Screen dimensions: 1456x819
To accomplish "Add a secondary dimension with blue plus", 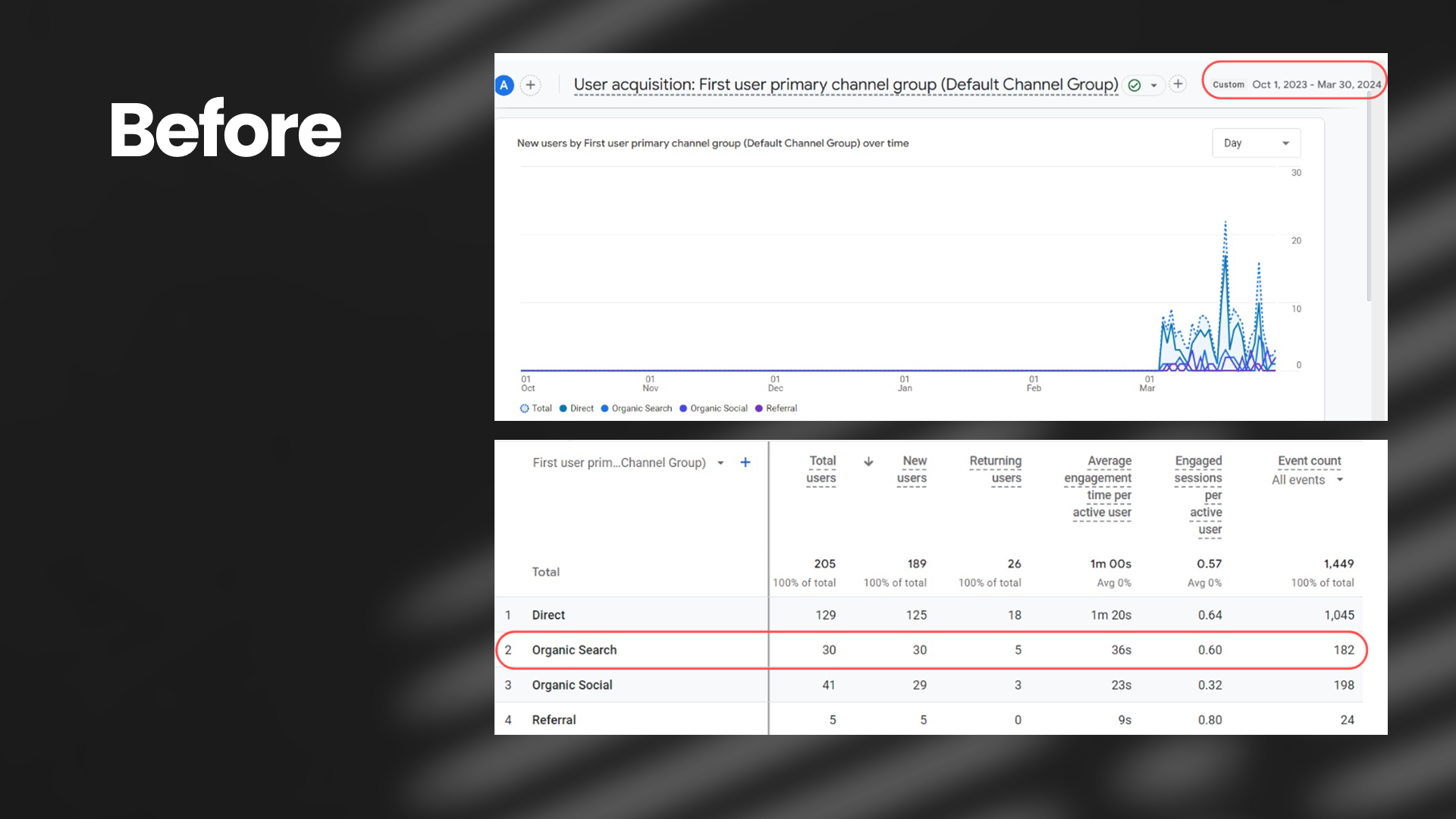I will 745,463.
